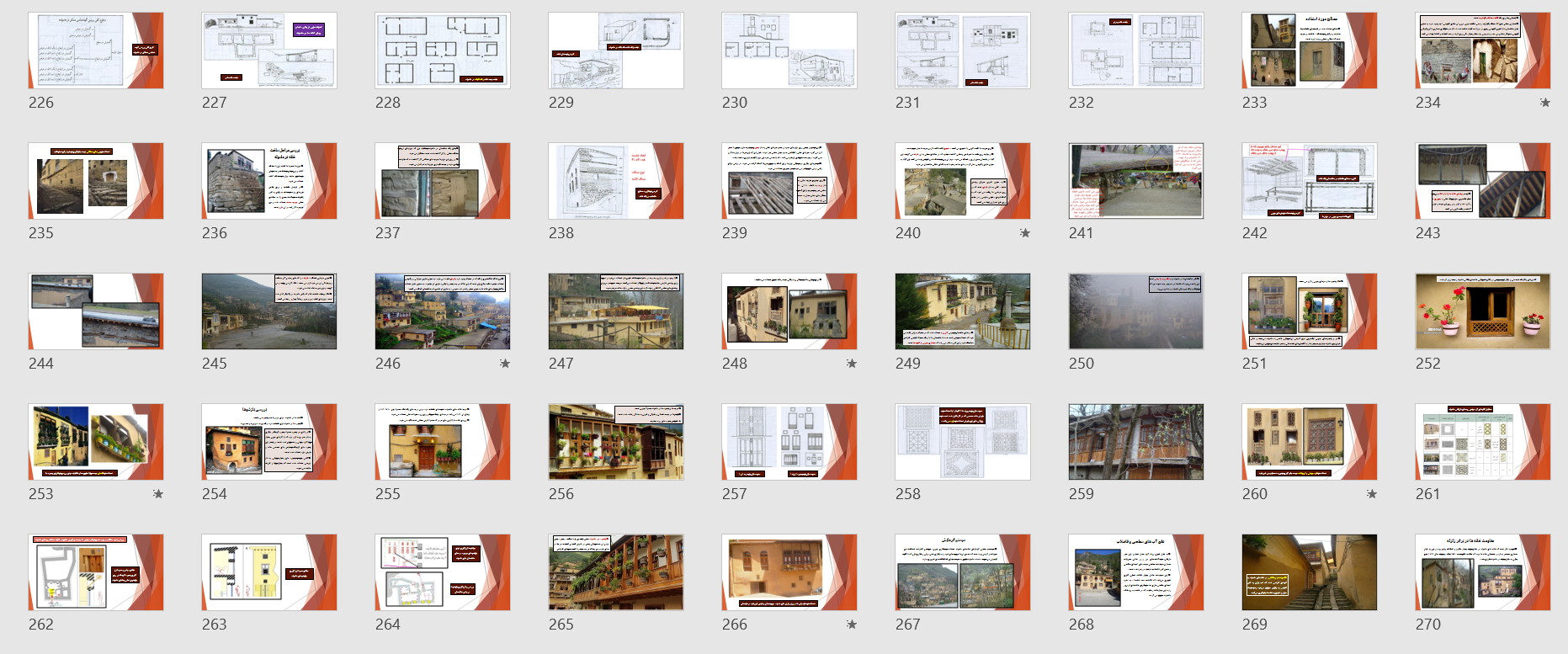Click the star icon beside slide 260

pos(1371,494)
